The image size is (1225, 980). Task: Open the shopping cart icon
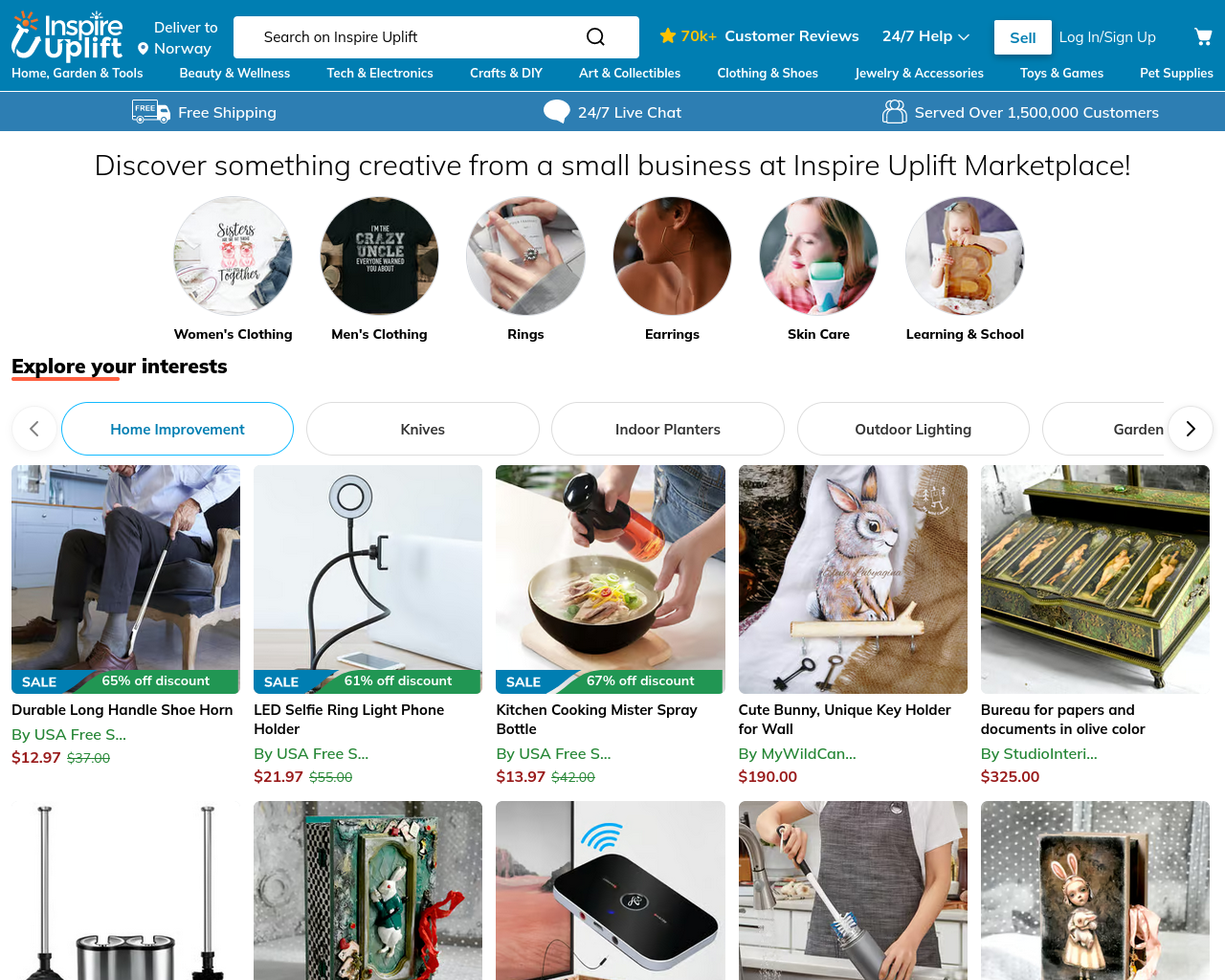[1203, 37]
